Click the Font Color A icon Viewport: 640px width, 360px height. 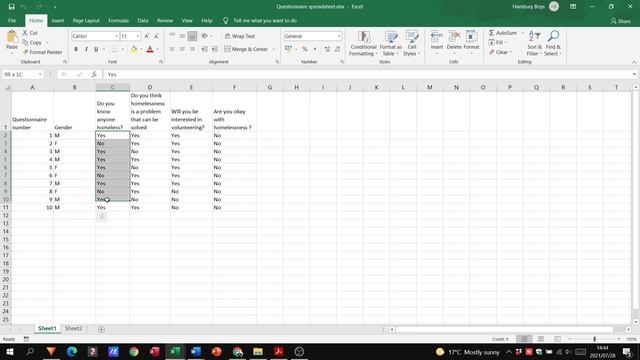click(150, 49)
